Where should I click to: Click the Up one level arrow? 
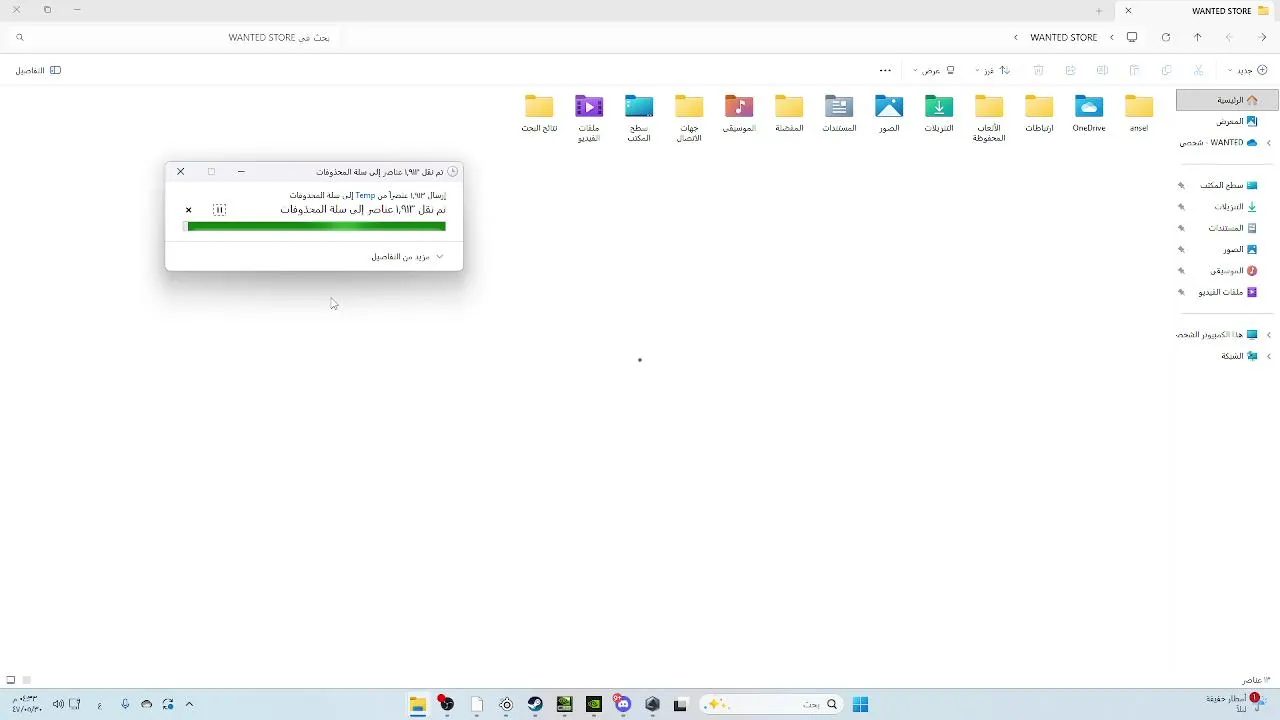[x=1197, y=37]
